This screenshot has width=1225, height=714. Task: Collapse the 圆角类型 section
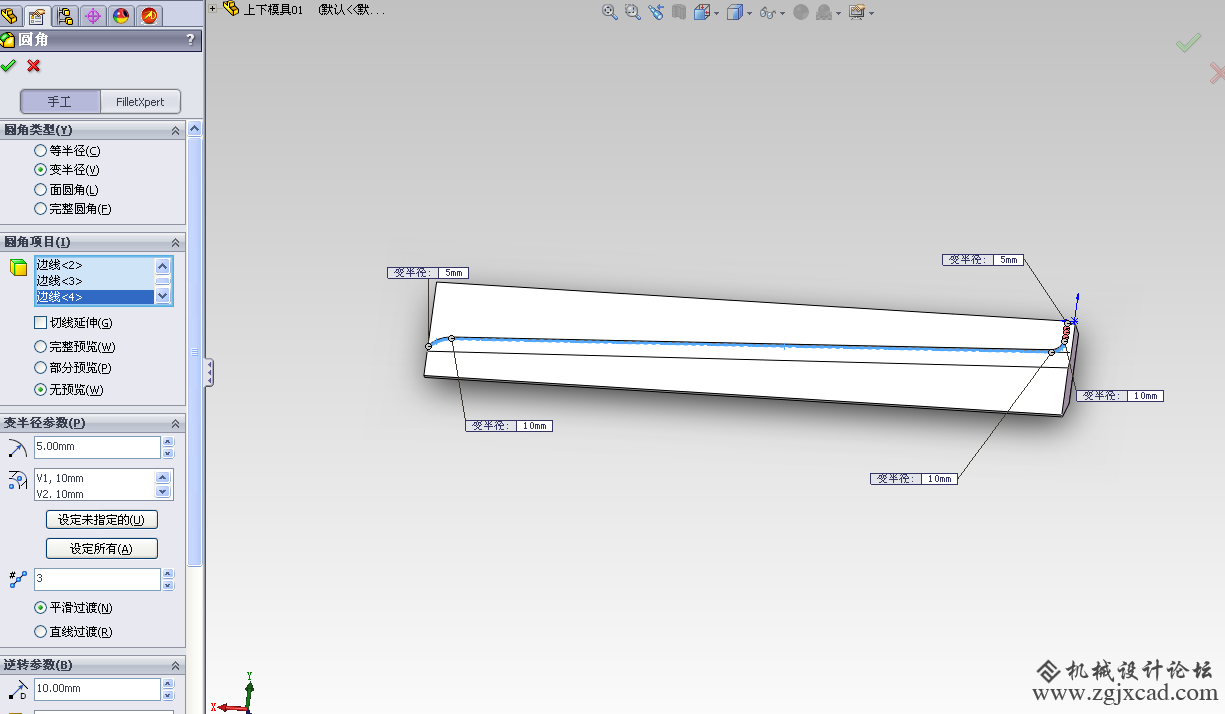pyautogui.click(x=176, y=130)
